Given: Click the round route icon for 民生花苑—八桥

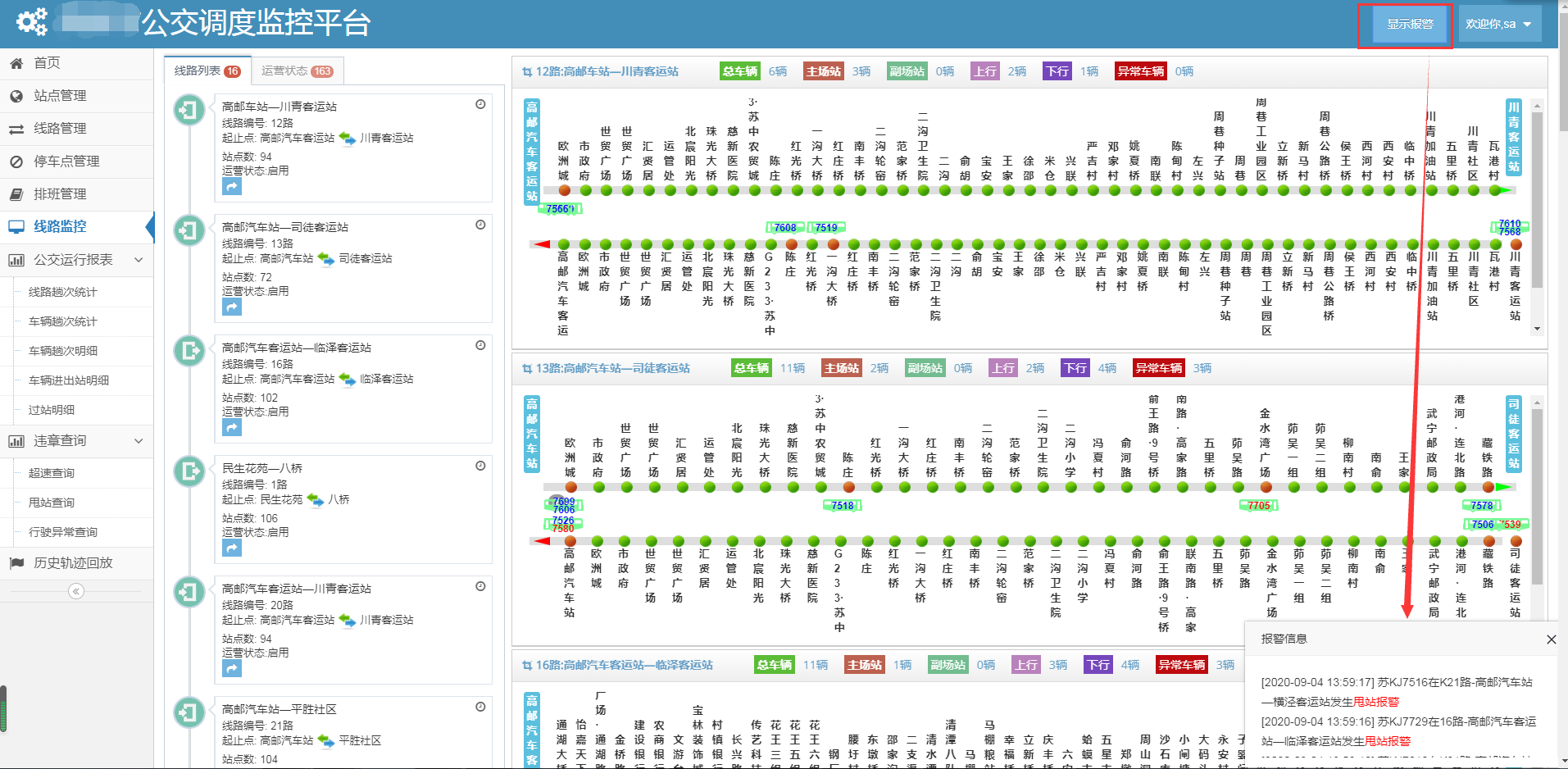Looking at the screenshot, I should point(189,471).
